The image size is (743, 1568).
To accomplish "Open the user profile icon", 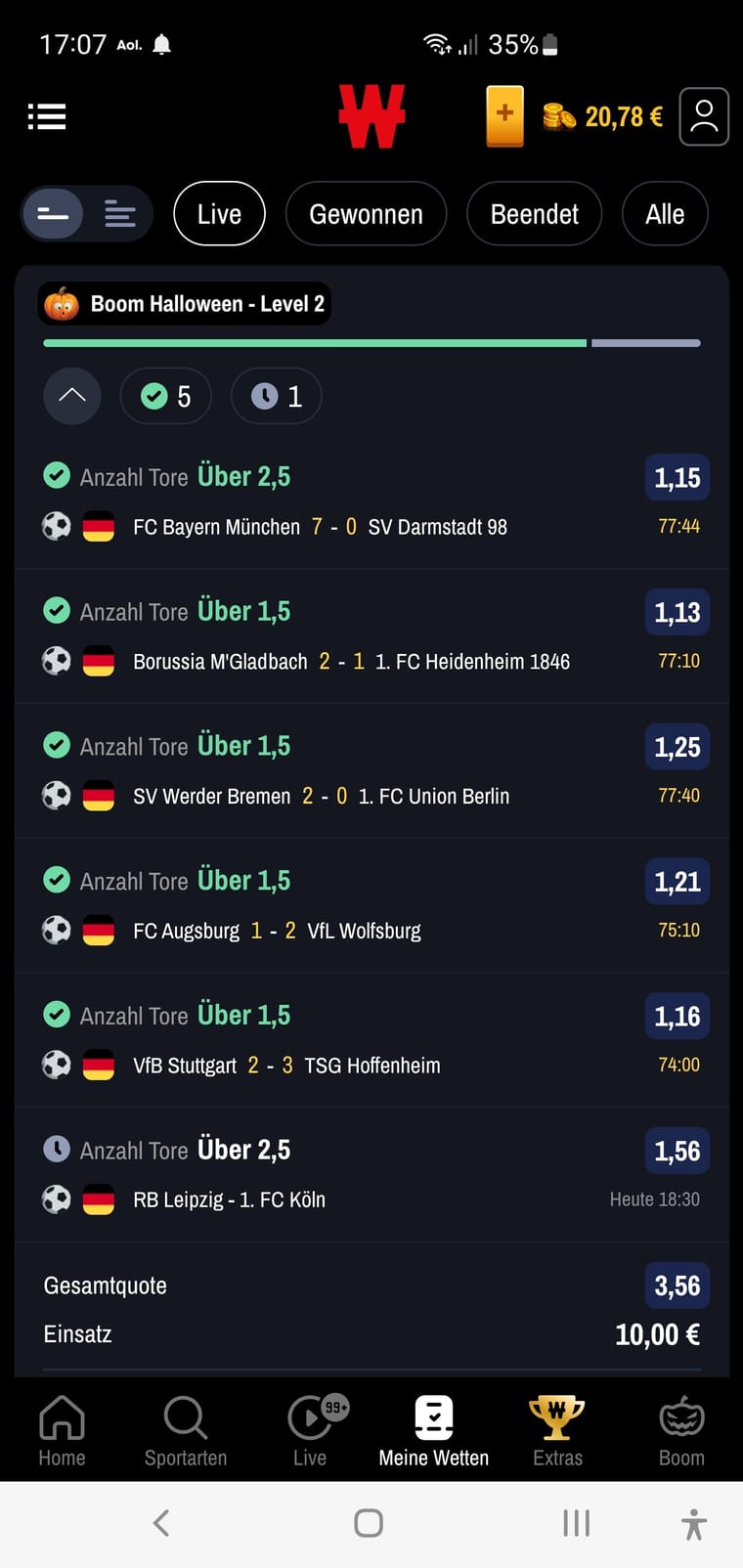I will click(704, 117).
